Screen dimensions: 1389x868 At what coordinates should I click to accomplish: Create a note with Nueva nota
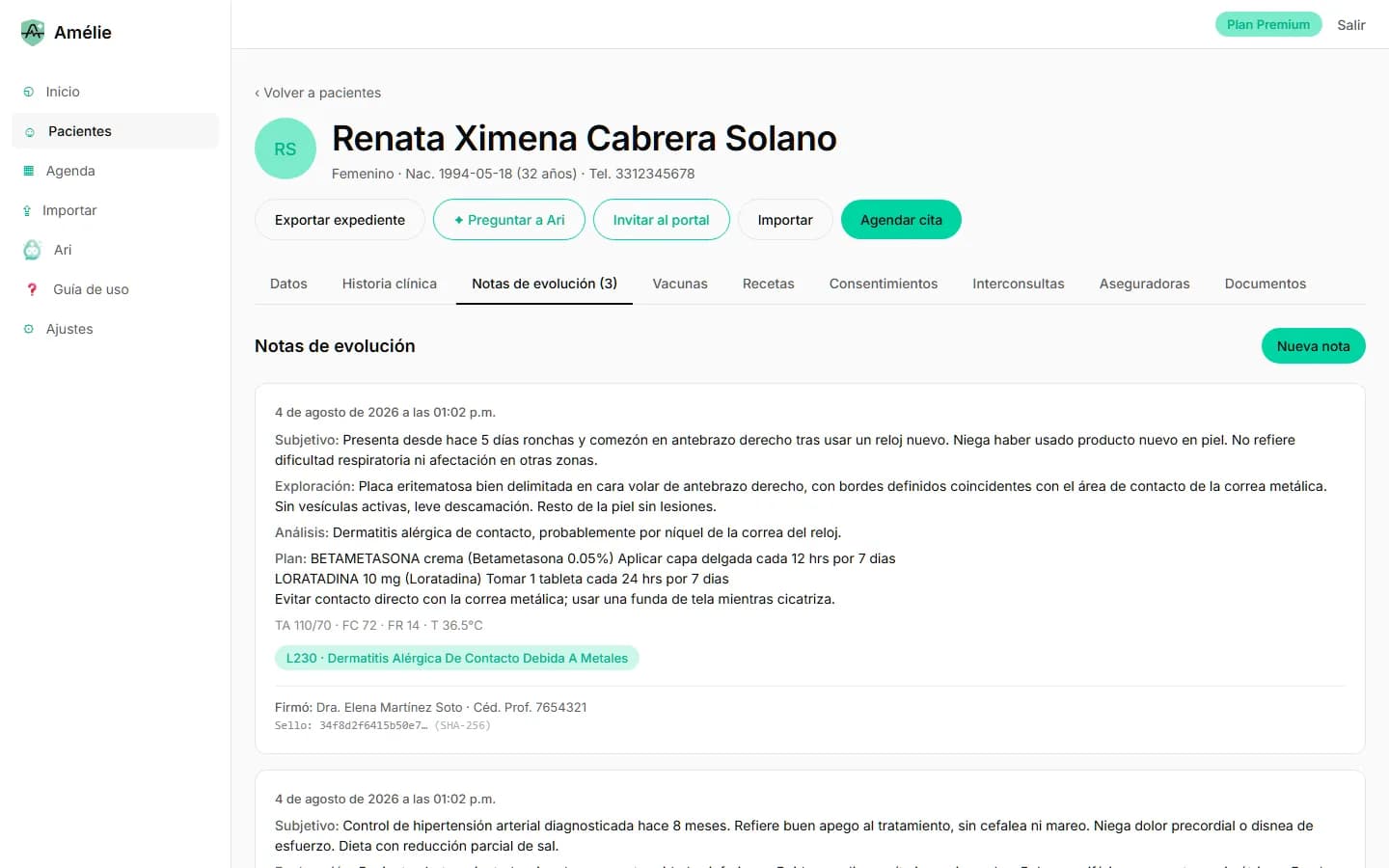(x=1314, y=346)
